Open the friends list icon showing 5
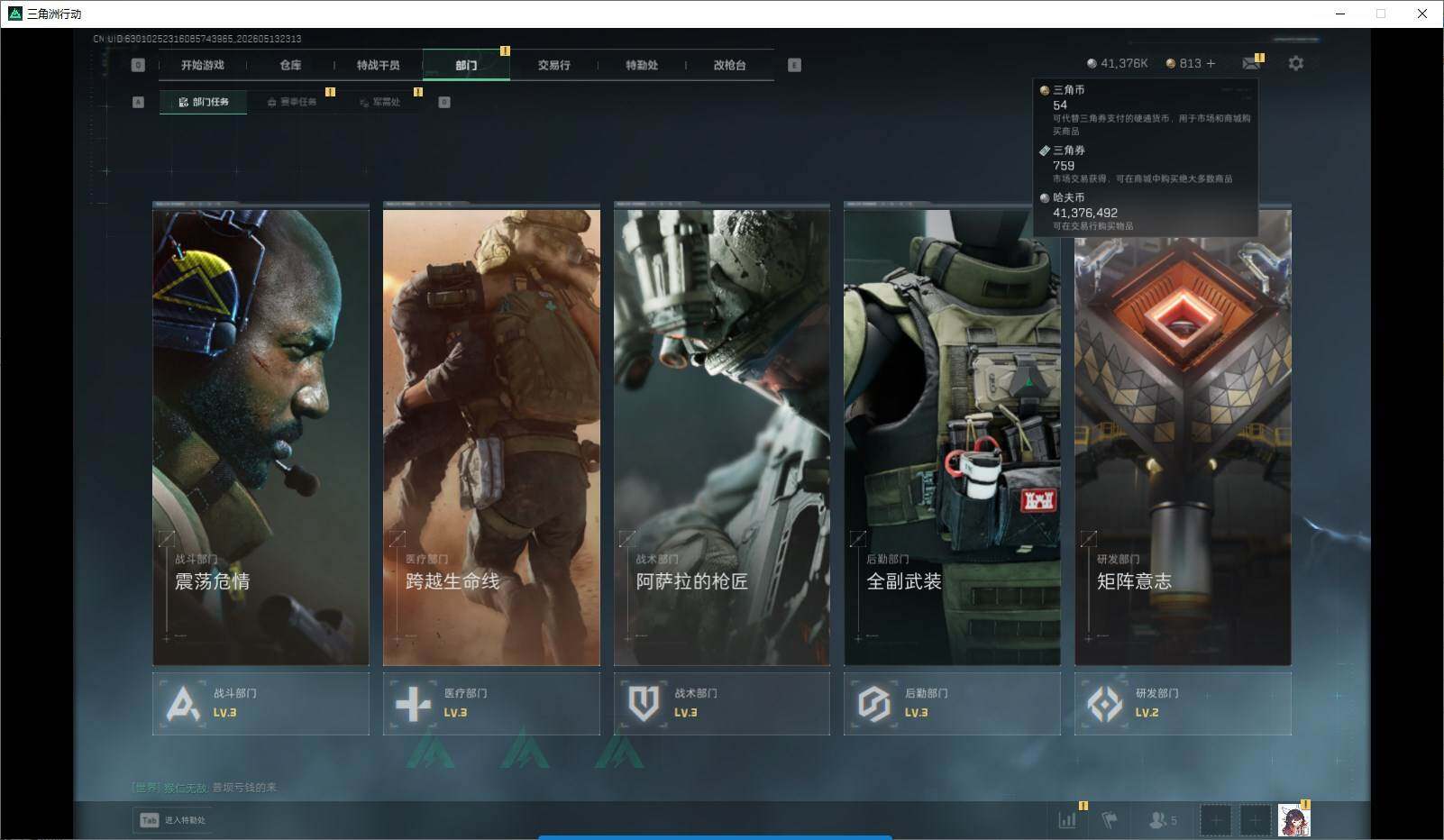Image resolution: width=1444 pixels, height=840 pixels. click(x=1163, y=820)
